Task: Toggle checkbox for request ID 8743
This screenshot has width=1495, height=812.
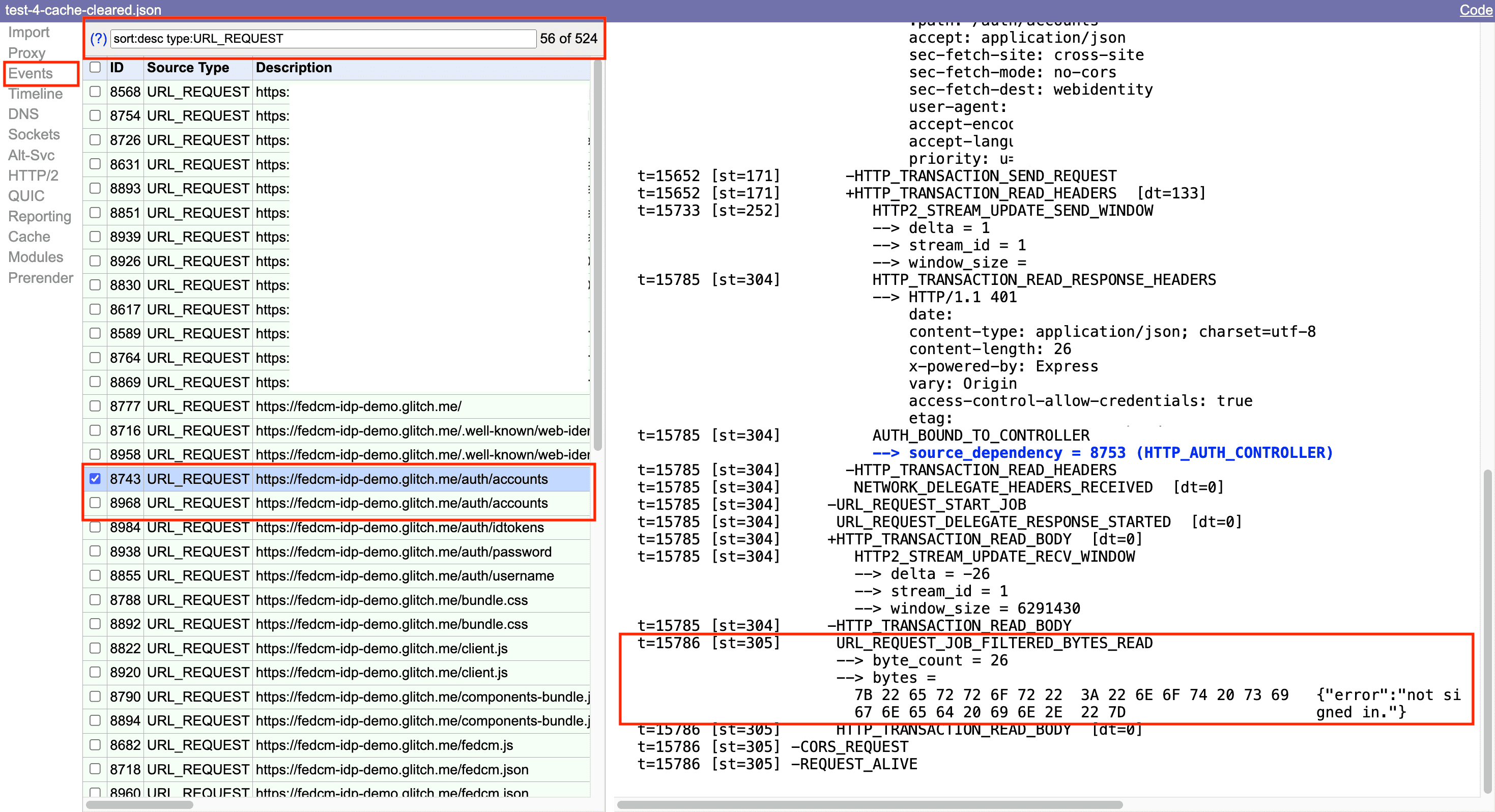Action: [93, 478]
